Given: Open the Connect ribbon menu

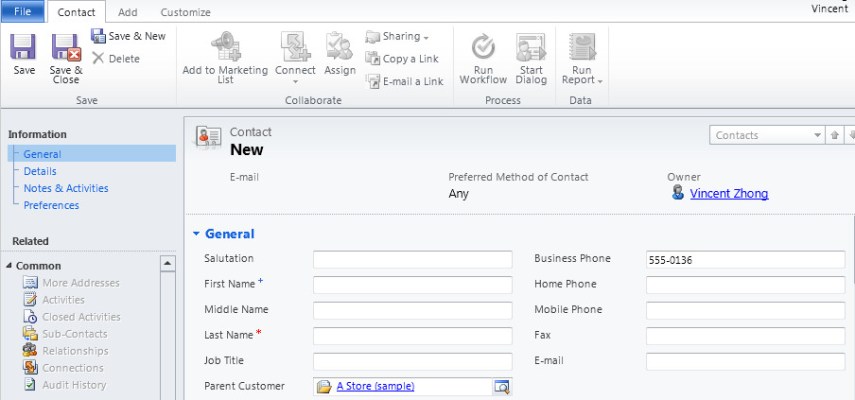Looking at the screenshot, I should pyautogui.click(x=295, y=58).
